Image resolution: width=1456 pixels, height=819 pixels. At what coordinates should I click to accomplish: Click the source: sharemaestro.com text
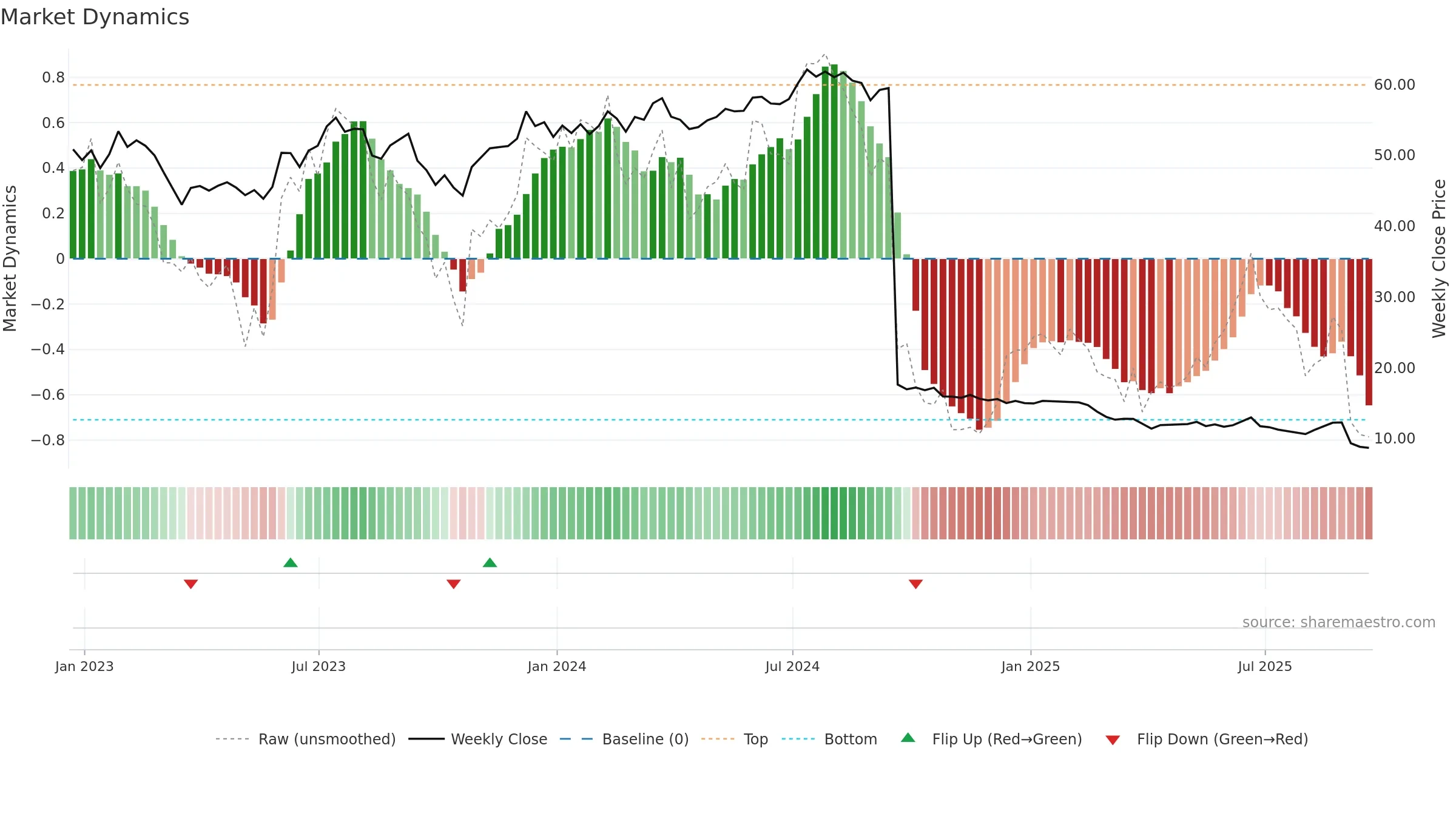point(1339,622)
